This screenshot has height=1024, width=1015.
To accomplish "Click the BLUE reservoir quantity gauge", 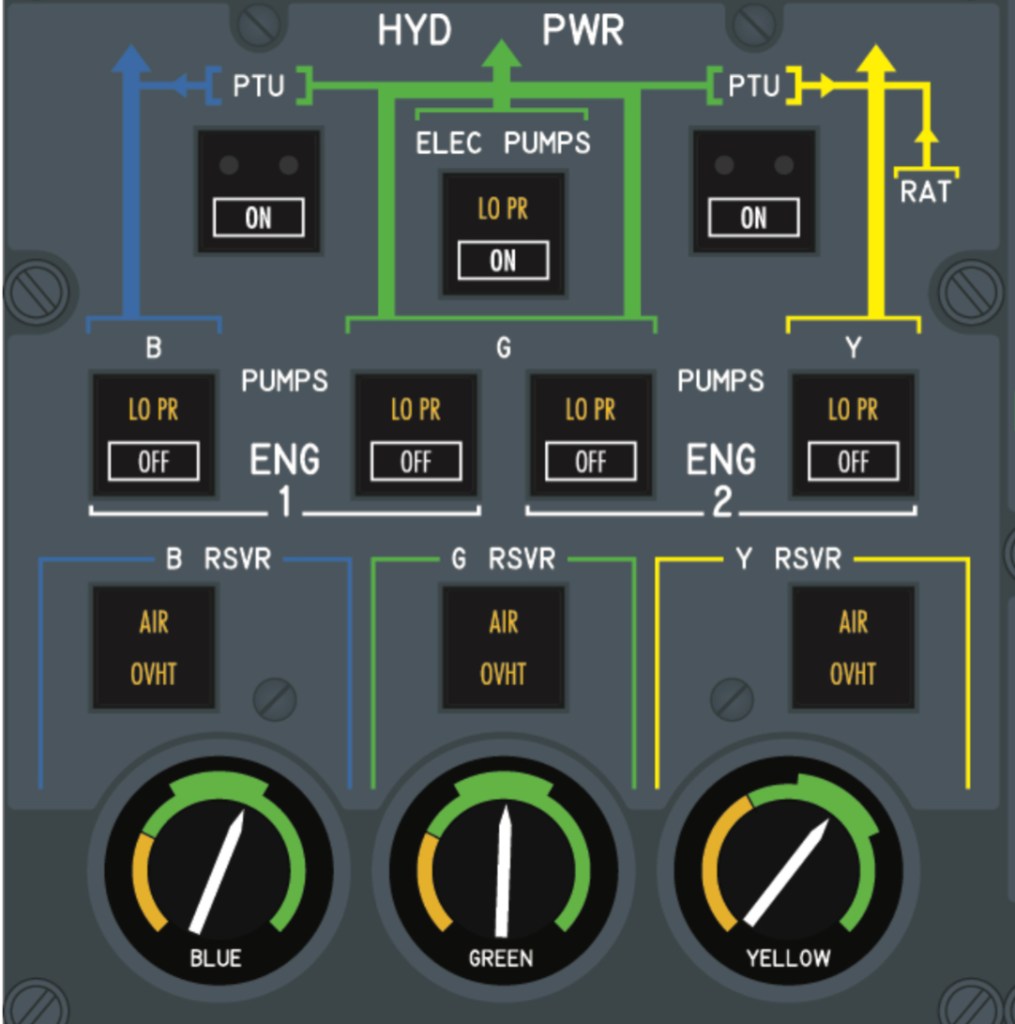I will [x=218, y=868].
